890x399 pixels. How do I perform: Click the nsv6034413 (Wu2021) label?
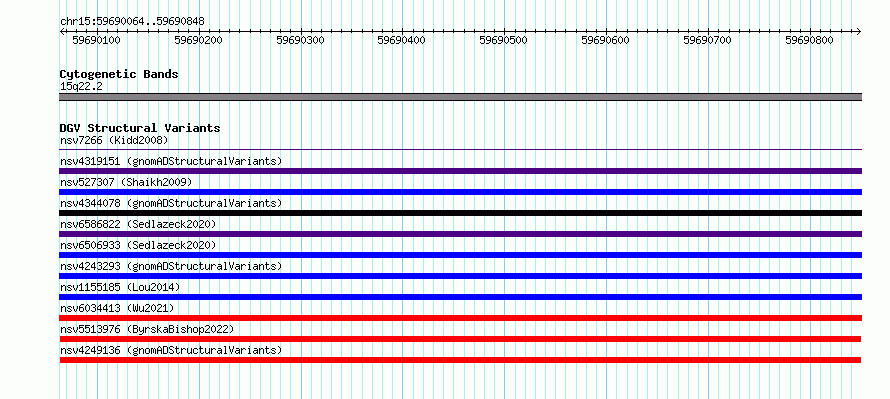click(117, 308)
